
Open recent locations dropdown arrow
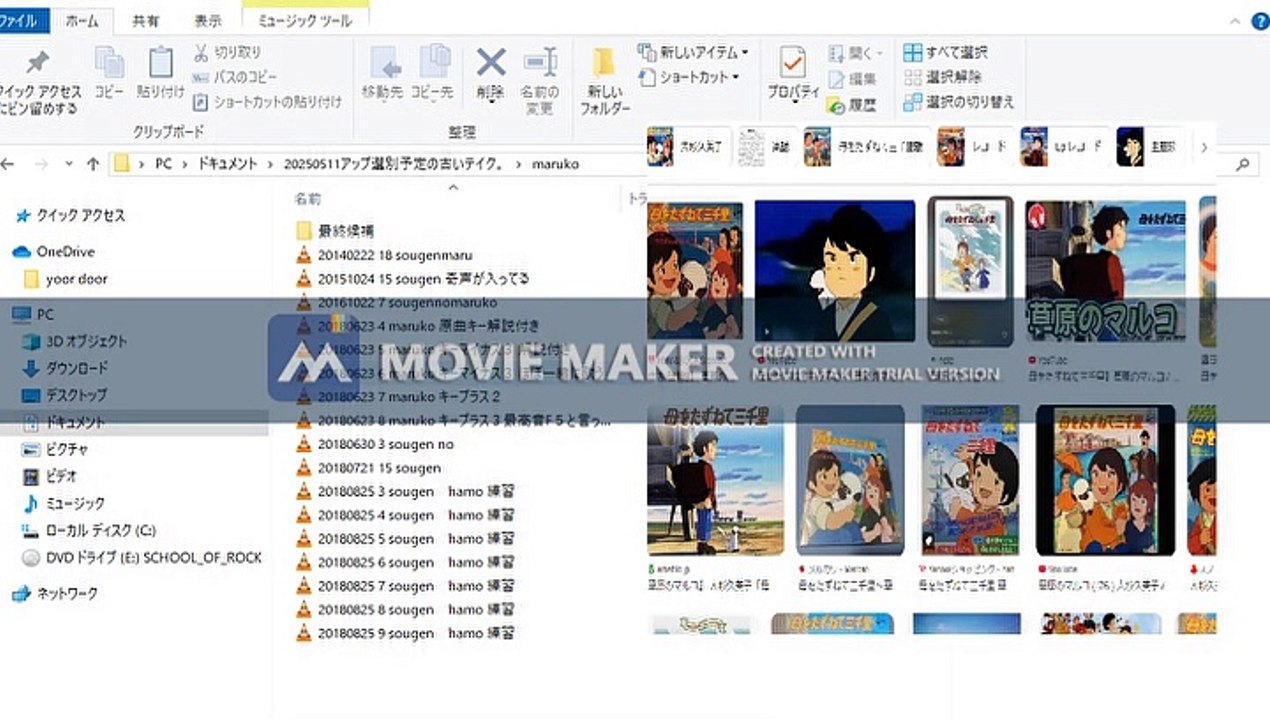click(x=69, y=163)
